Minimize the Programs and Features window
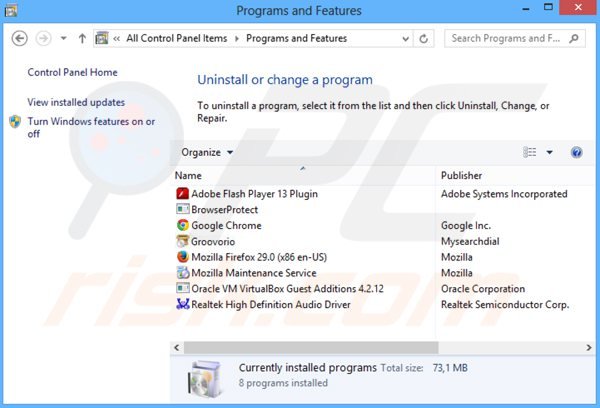 click(x=526, y=8)
